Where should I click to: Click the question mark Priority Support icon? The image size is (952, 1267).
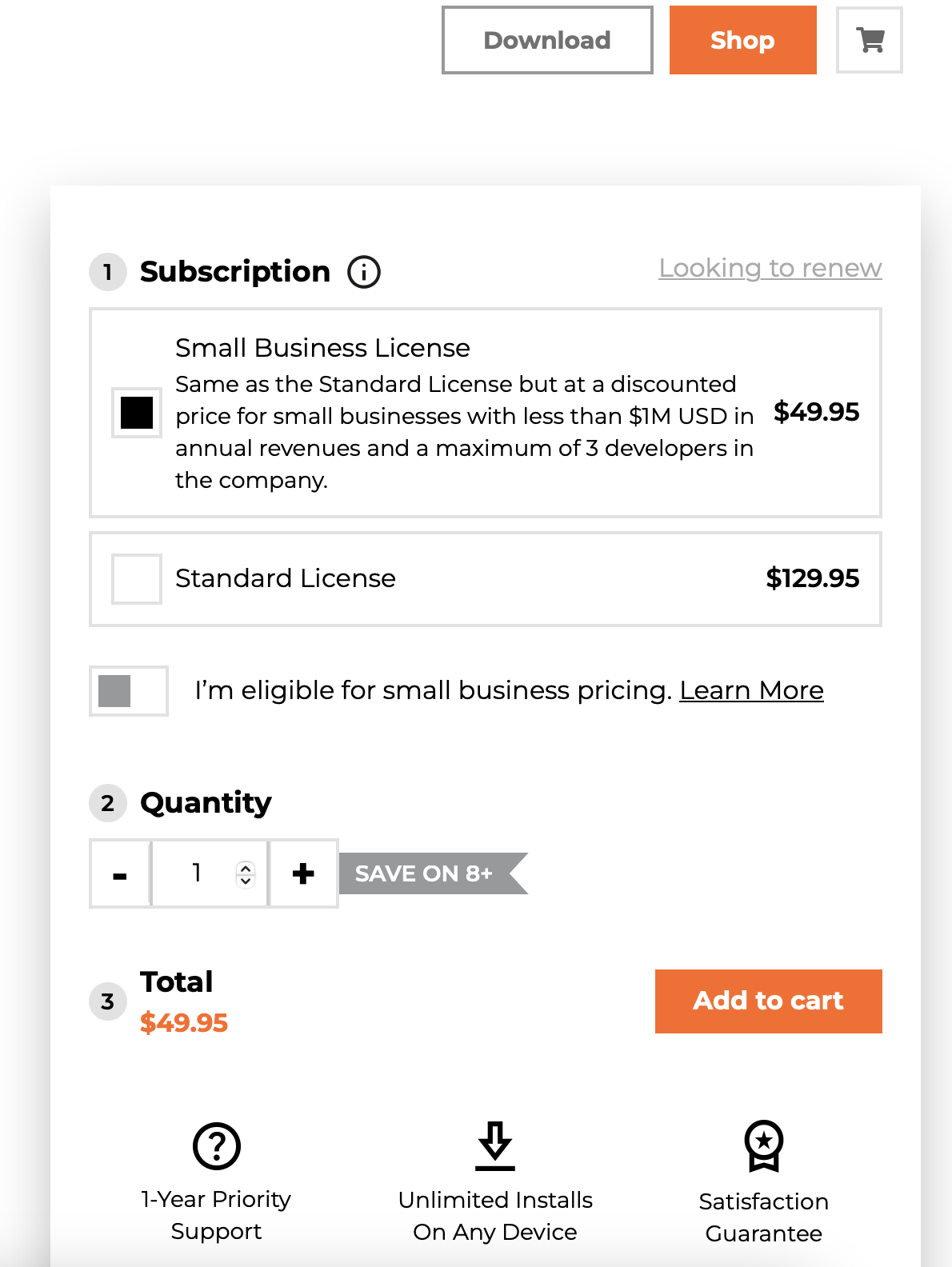tap(216, 1146)
